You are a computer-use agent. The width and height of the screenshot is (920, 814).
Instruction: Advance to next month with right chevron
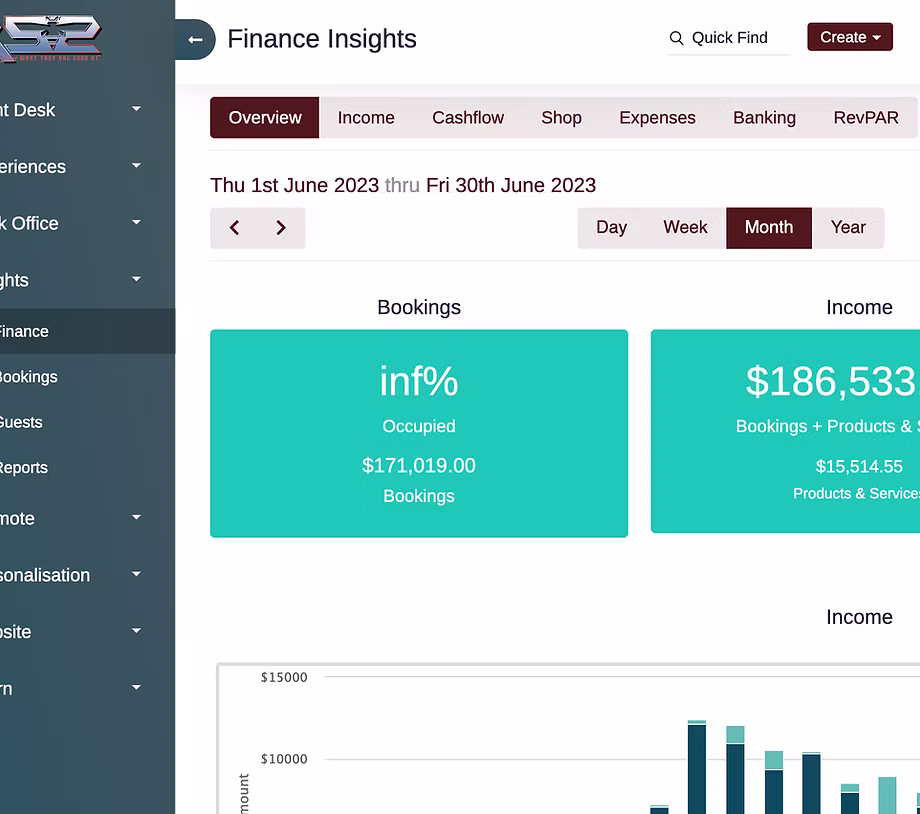[281, 228]
